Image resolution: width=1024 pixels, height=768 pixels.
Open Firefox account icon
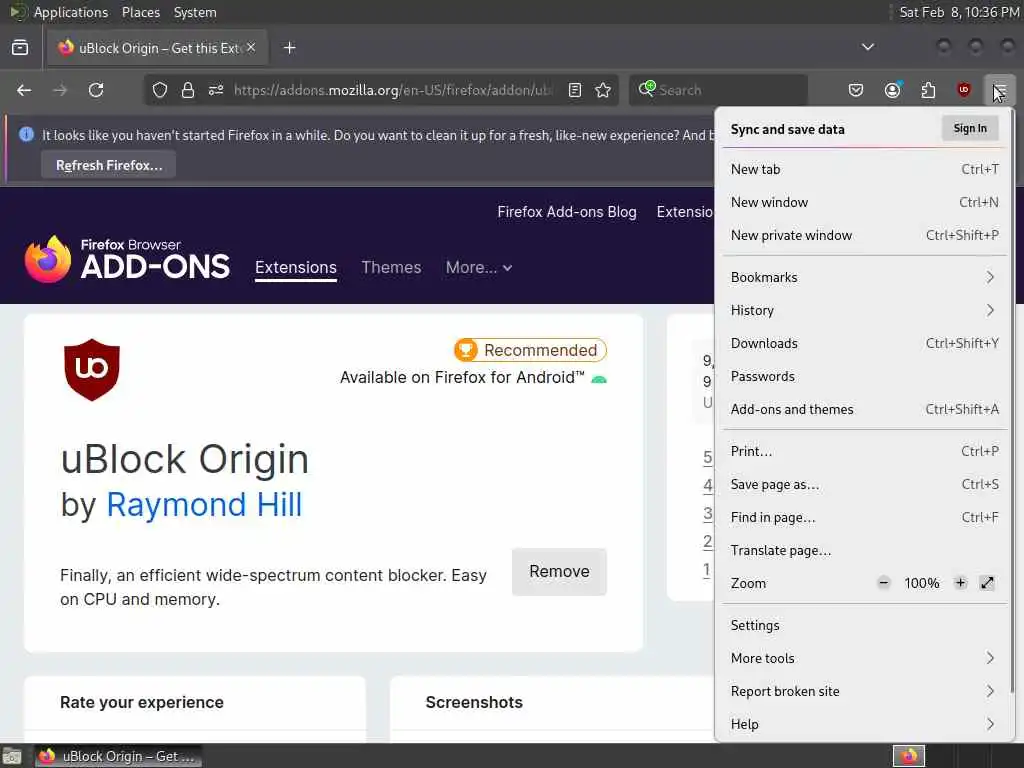click(893, 90)
